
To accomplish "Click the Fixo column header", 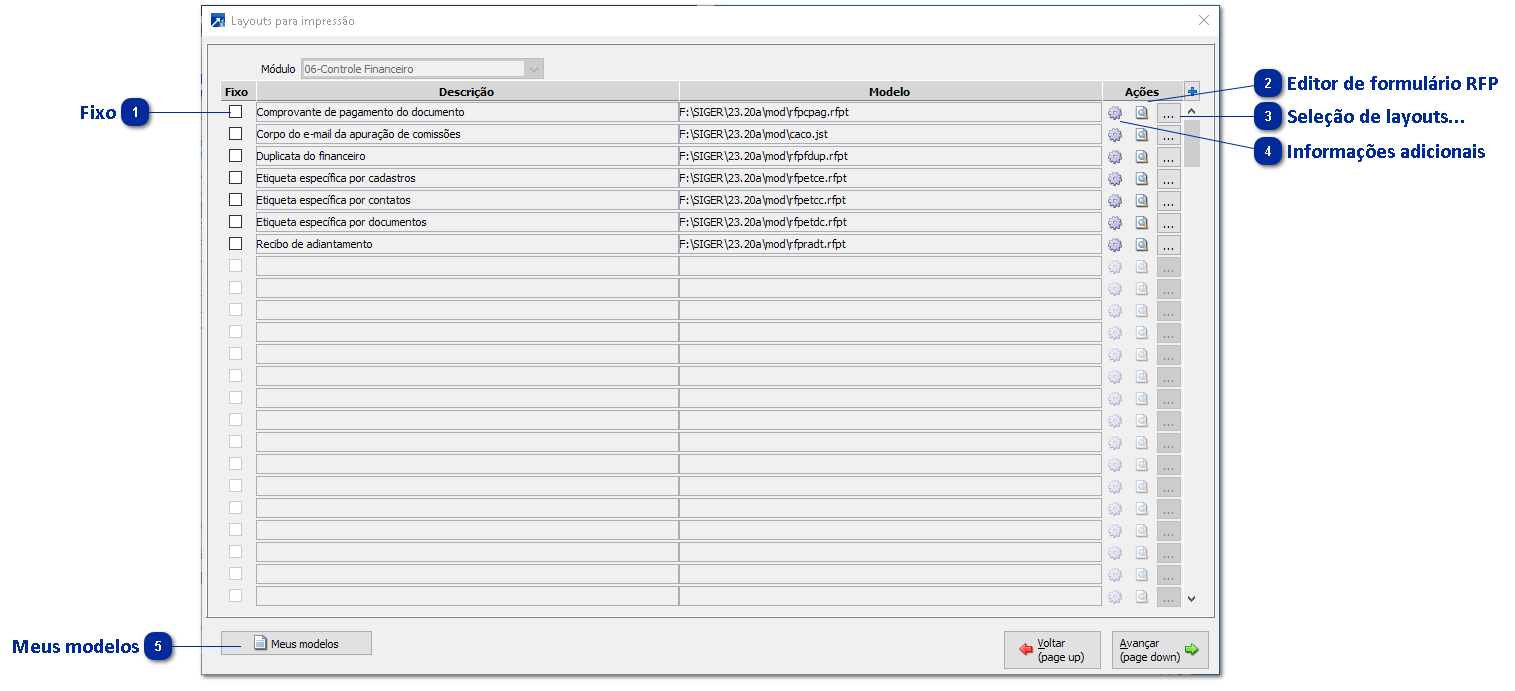I will coord(237,91).
